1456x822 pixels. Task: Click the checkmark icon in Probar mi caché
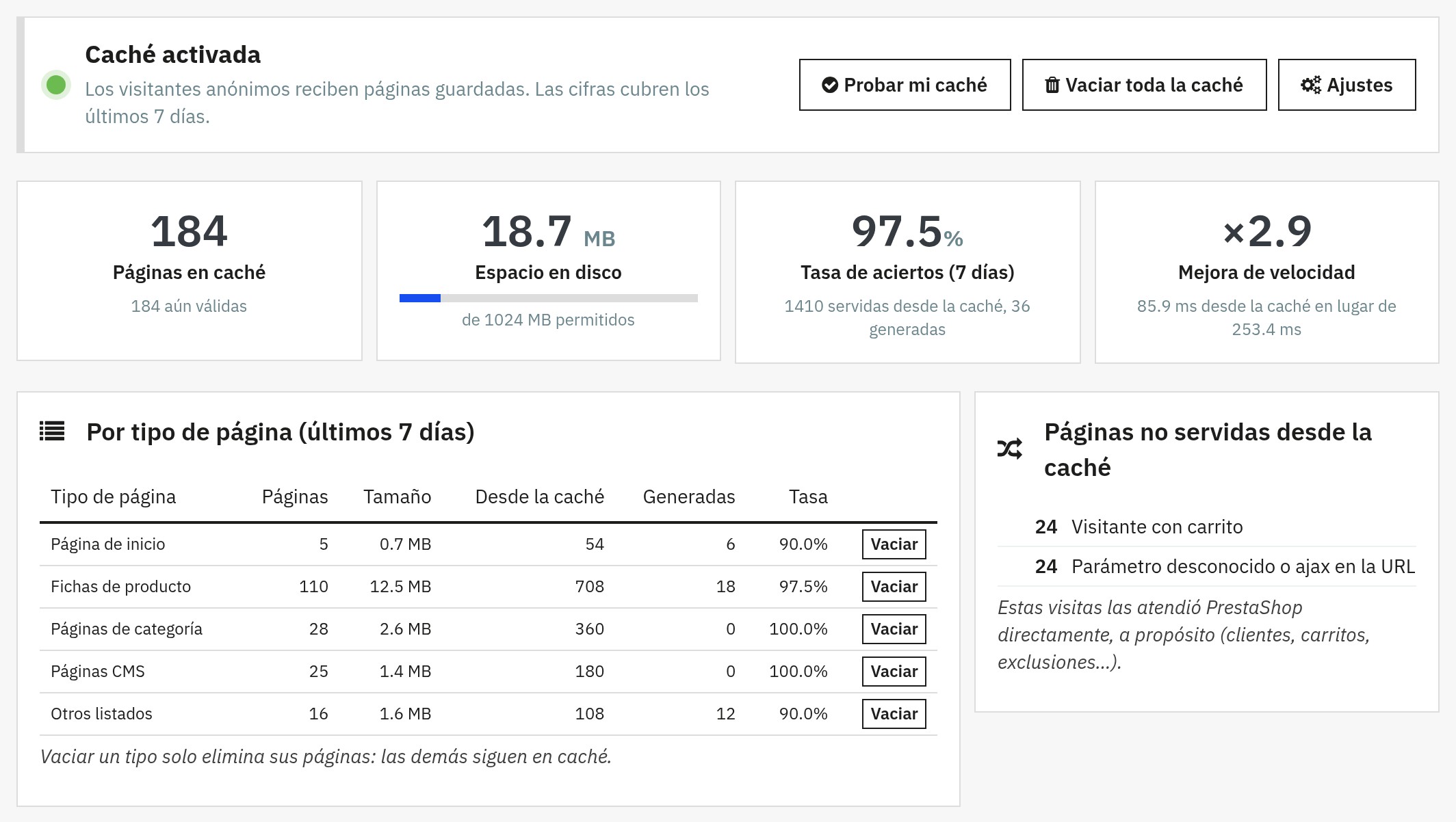[x=830, y=85]
